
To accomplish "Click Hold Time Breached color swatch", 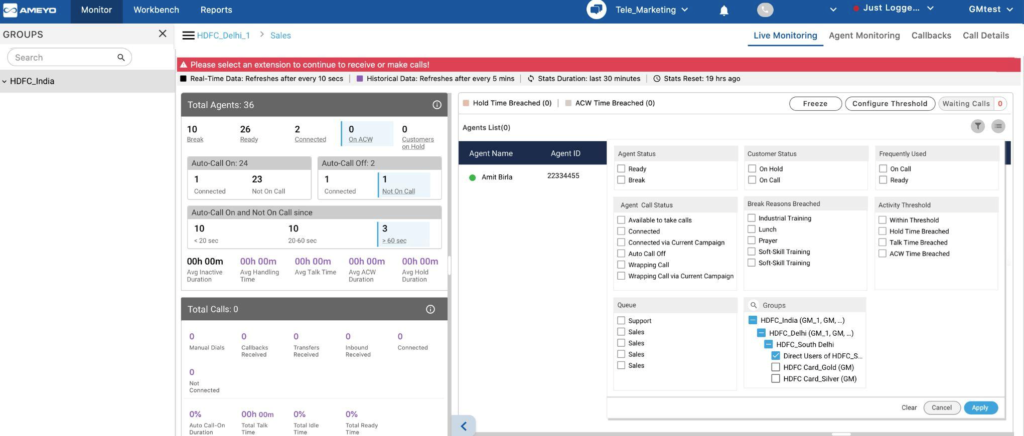I will [x=466, y=103].
